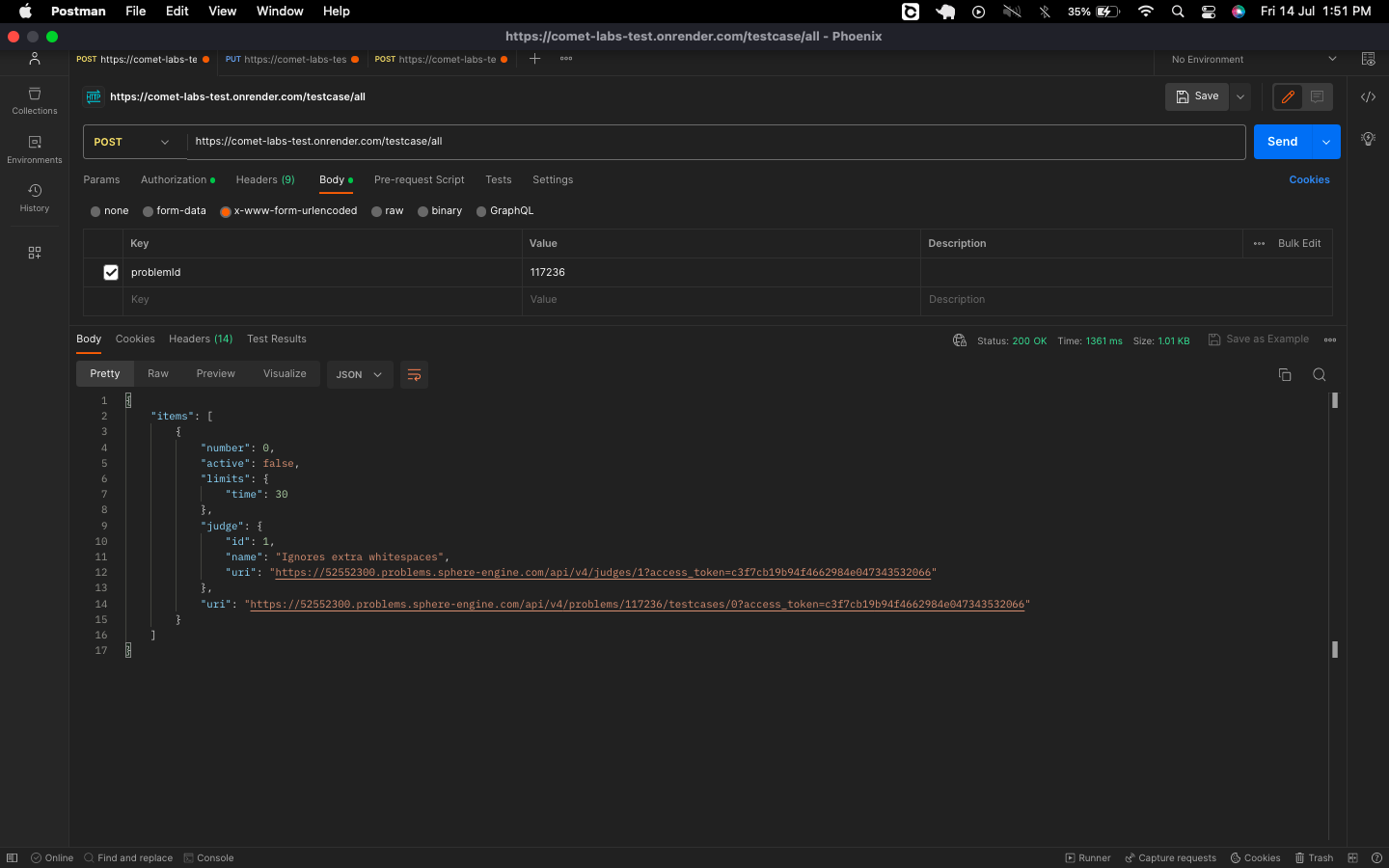Open Console from the status bar
This screenshot has height=868, width=1389.
pos(209,857)
